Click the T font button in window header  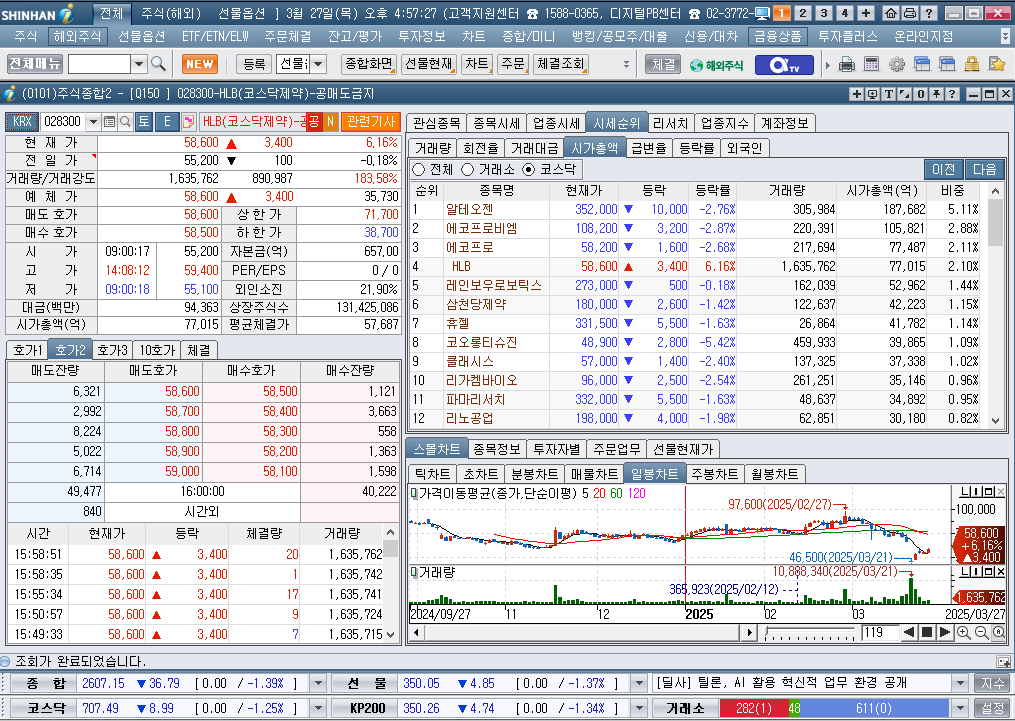pyautogui.click(x=889, y=94)
